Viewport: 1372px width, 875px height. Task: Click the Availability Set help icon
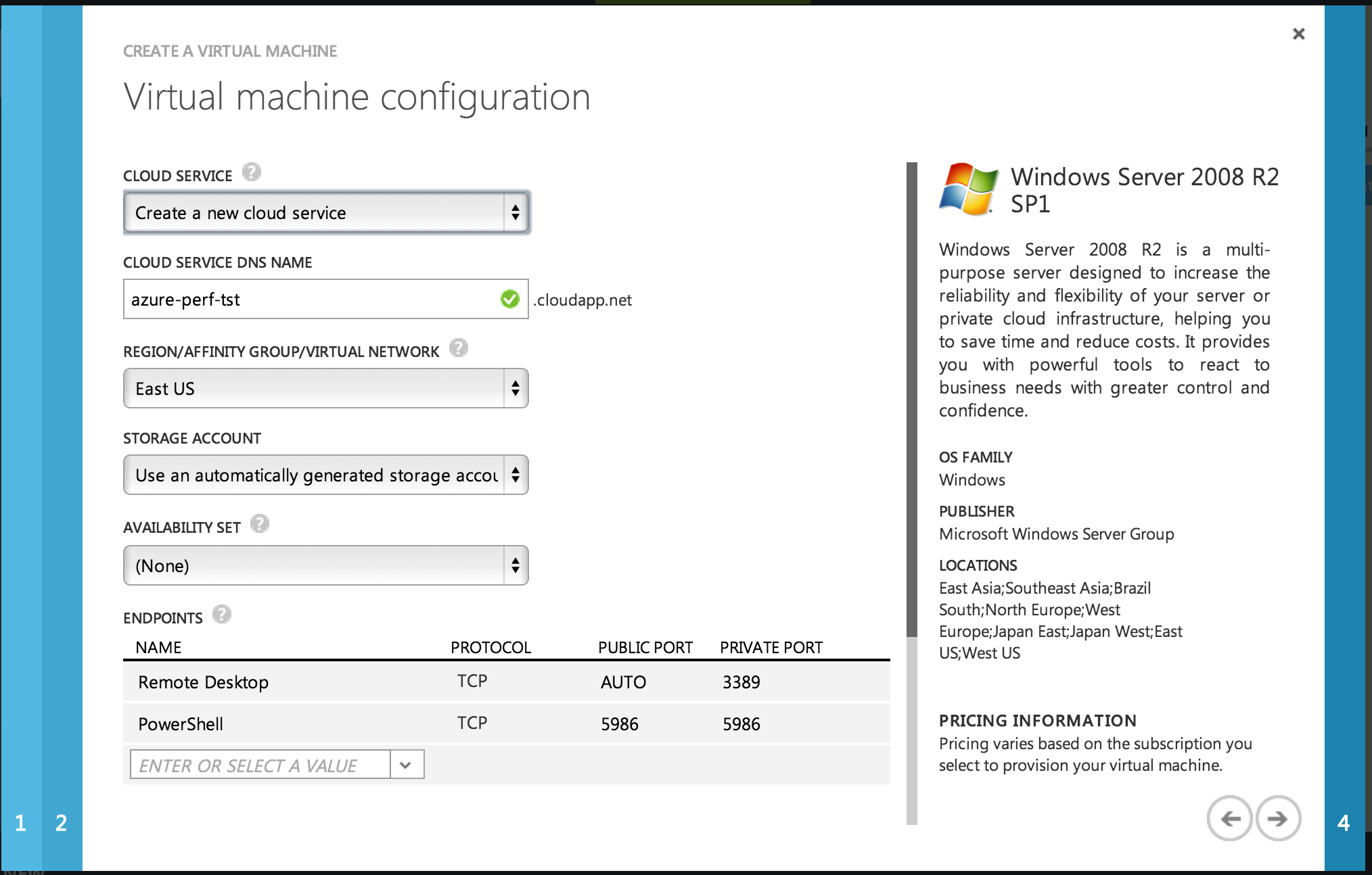click(x=260, y=524)
